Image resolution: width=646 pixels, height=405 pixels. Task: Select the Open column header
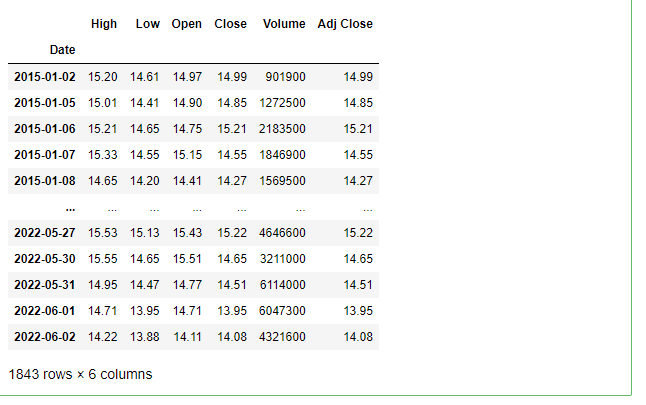point(187,23)
